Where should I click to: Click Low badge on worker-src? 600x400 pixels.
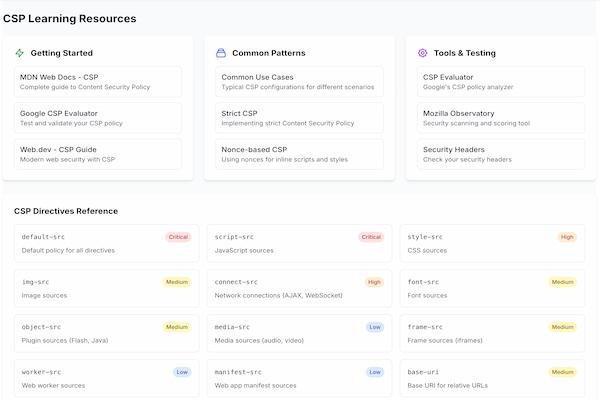tap(182, 372)
